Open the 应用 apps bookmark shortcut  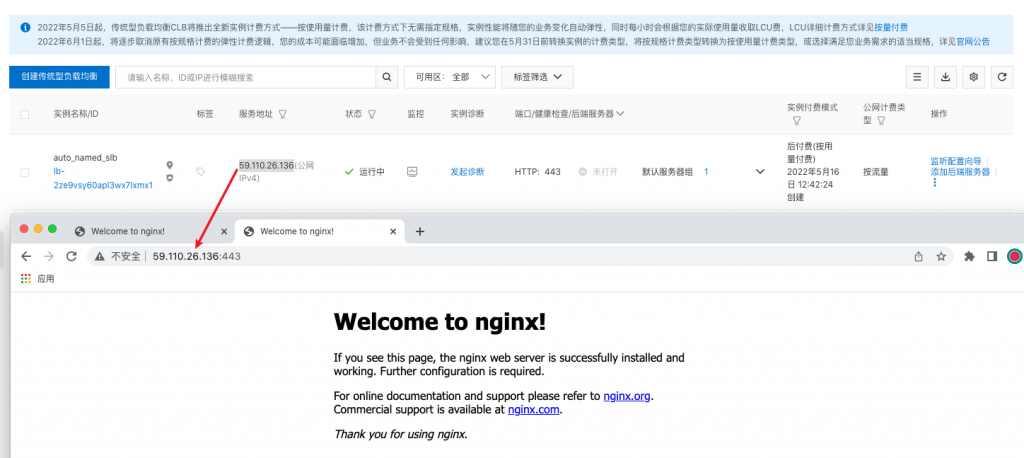coord(37,279)
